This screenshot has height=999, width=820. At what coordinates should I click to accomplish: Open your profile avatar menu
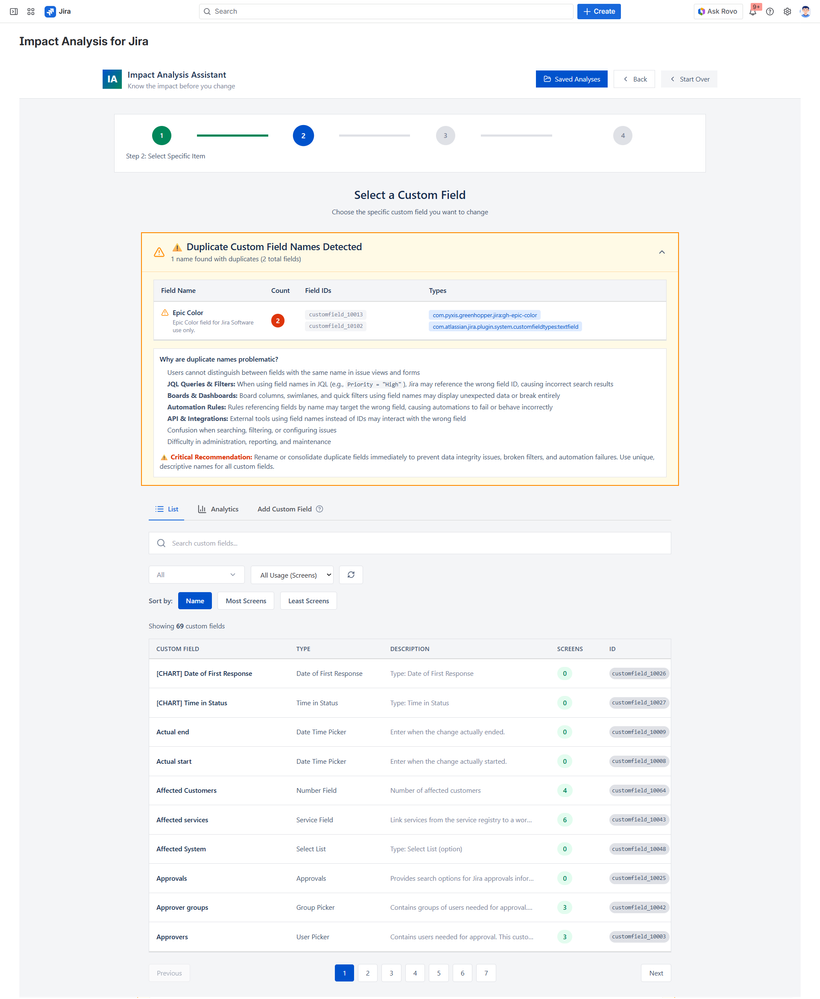pyautogui.click(x=806, y=11)
